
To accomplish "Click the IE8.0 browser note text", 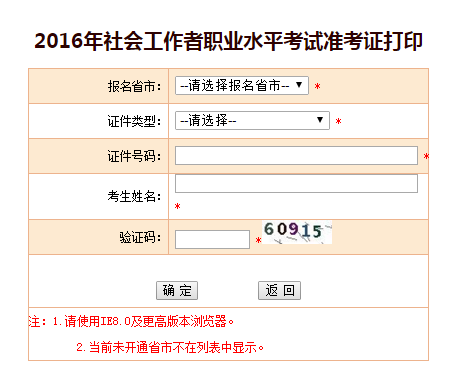I will (131, 321).
